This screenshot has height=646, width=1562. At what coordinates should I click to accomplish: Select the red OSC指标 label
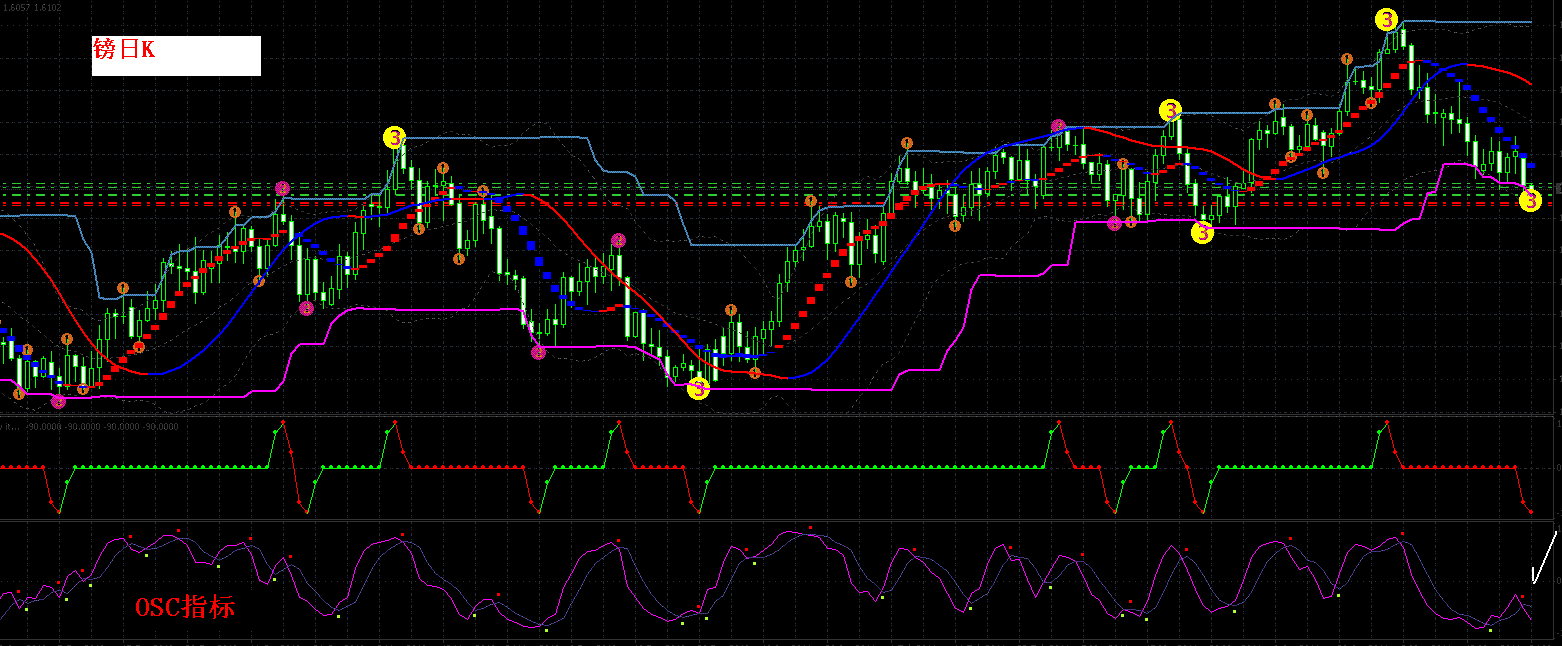click(185, 606)
